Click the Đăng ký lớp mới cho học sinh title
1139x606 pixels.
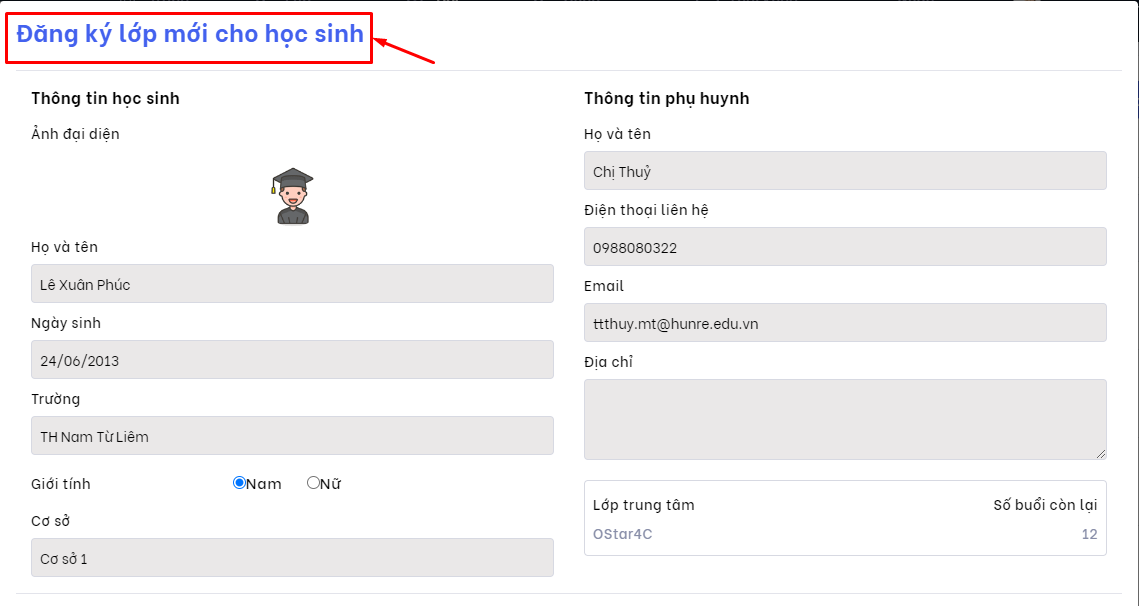click(x=190, y=34)
